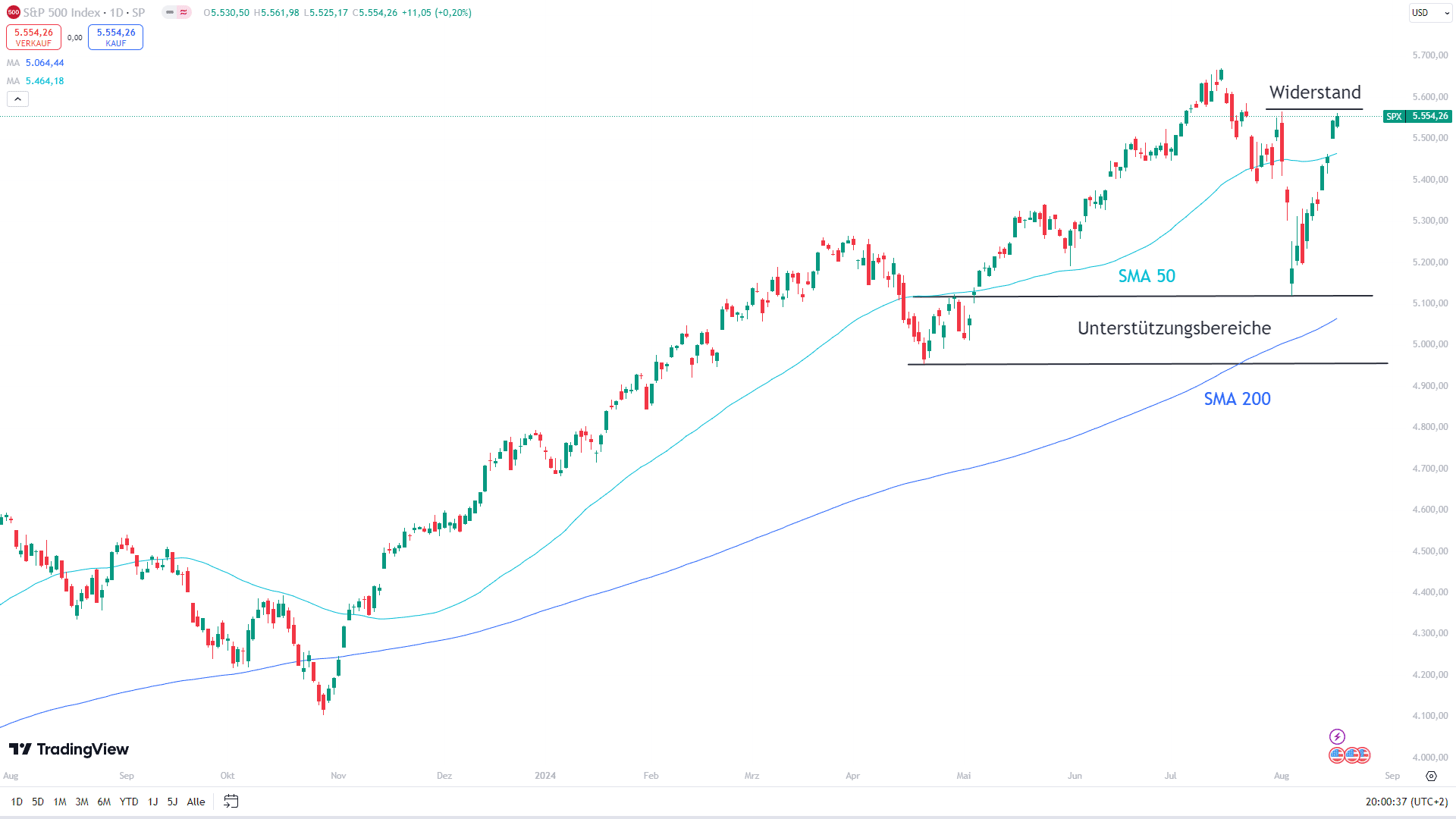Click the grey dash market status indicator
This screenshot has height=819, width=1456.
coord(170,12)
